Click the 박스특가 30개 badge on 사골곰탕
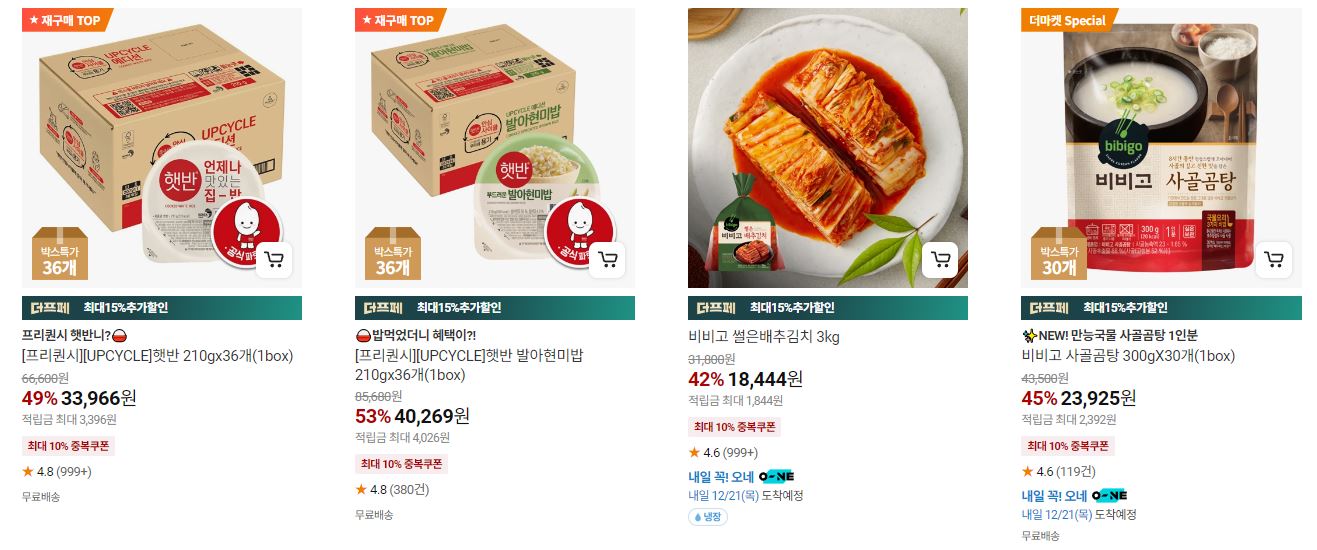 pos(1058,254)
